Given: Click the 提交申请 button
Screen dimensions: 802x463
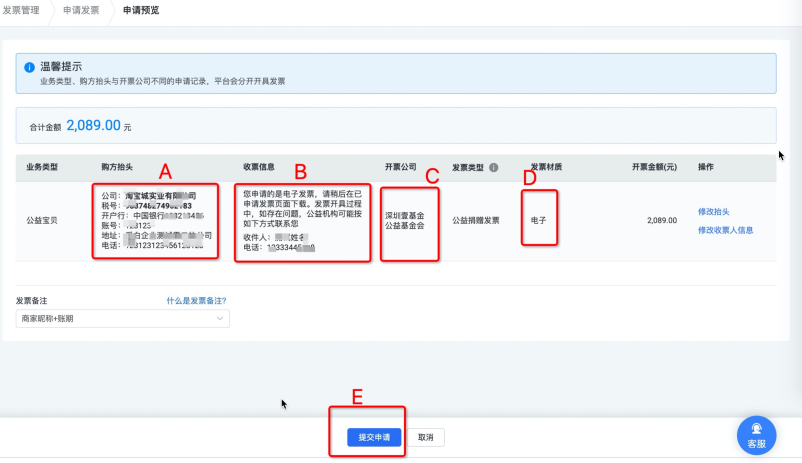Looking at the screenshot, I should tap(374, 437).
